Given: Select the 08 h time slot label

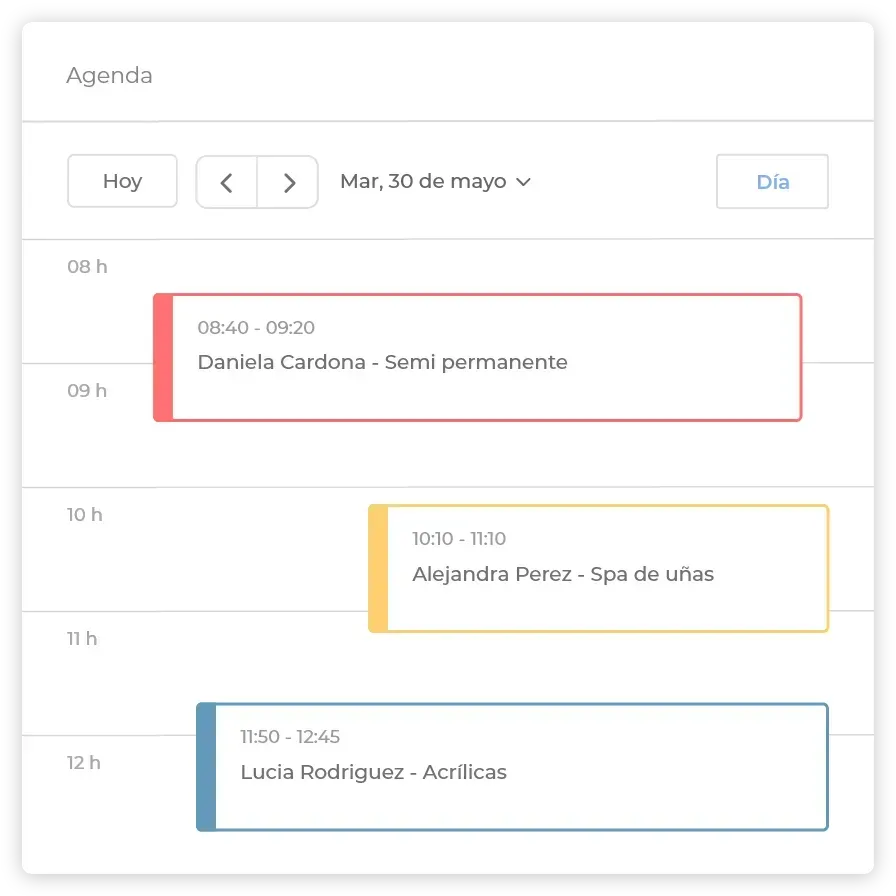Looking at the screenshot, I should [x=87, y=267].
